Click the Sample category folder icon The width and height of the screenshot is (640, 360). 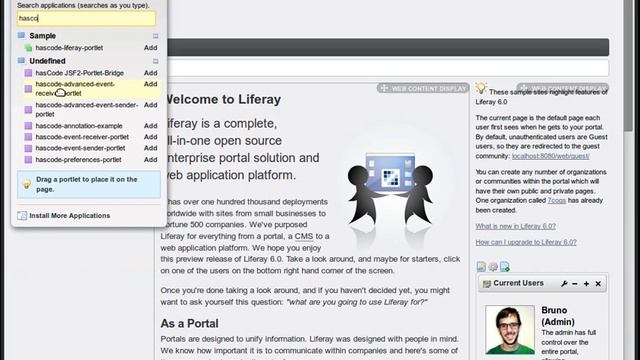[21, 36]
